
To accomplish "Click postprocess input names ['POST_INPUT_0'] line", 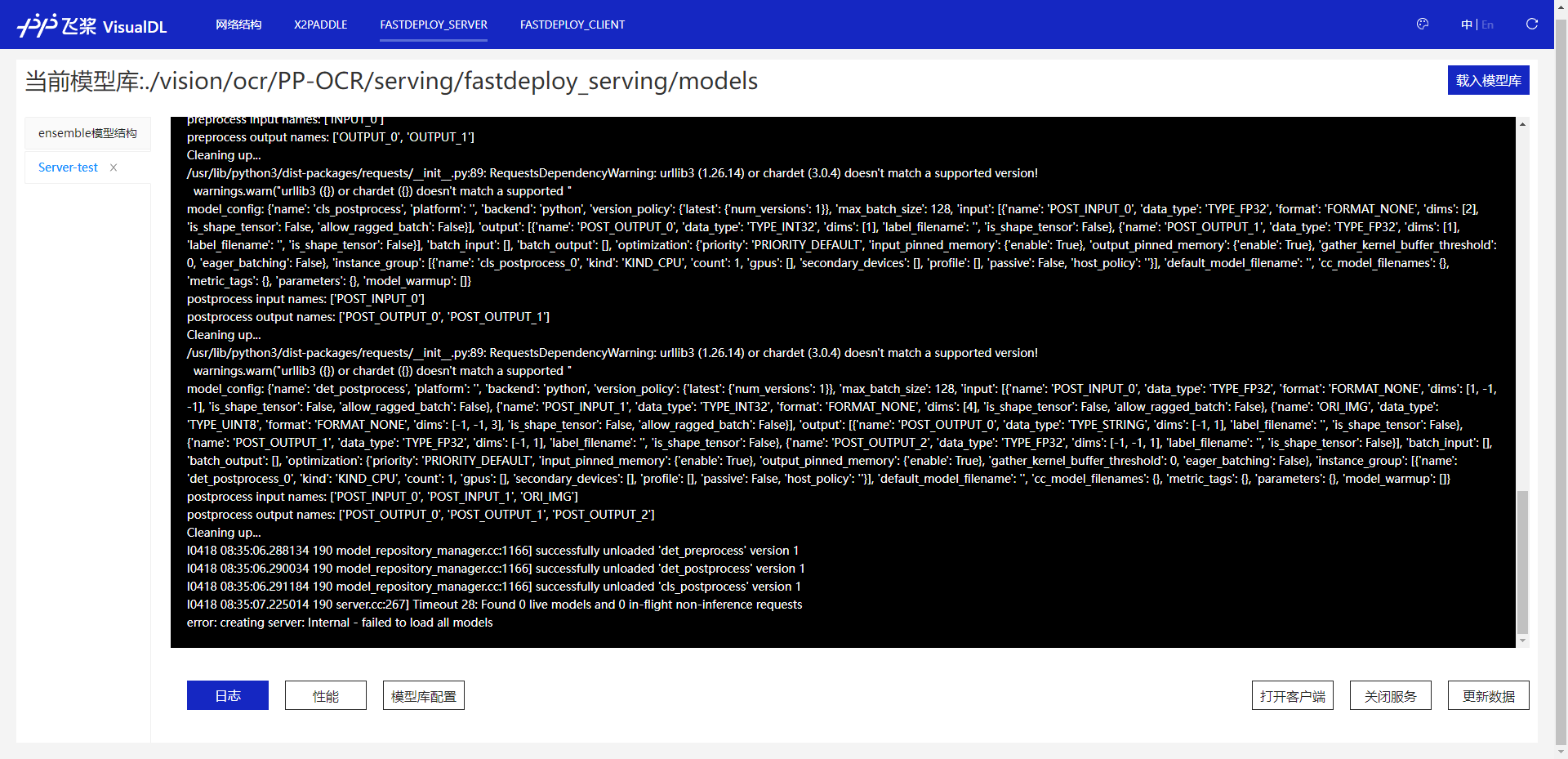I will tap(305, 299).
